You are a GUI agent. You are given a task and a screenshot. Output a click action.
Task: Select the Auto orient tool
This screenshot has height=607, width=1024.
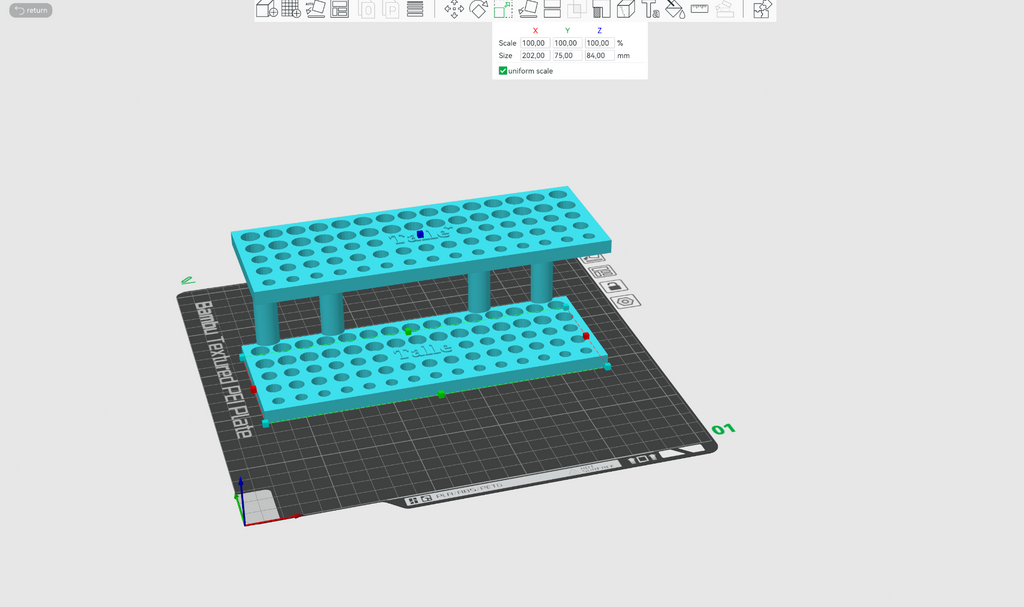(315, 8)
